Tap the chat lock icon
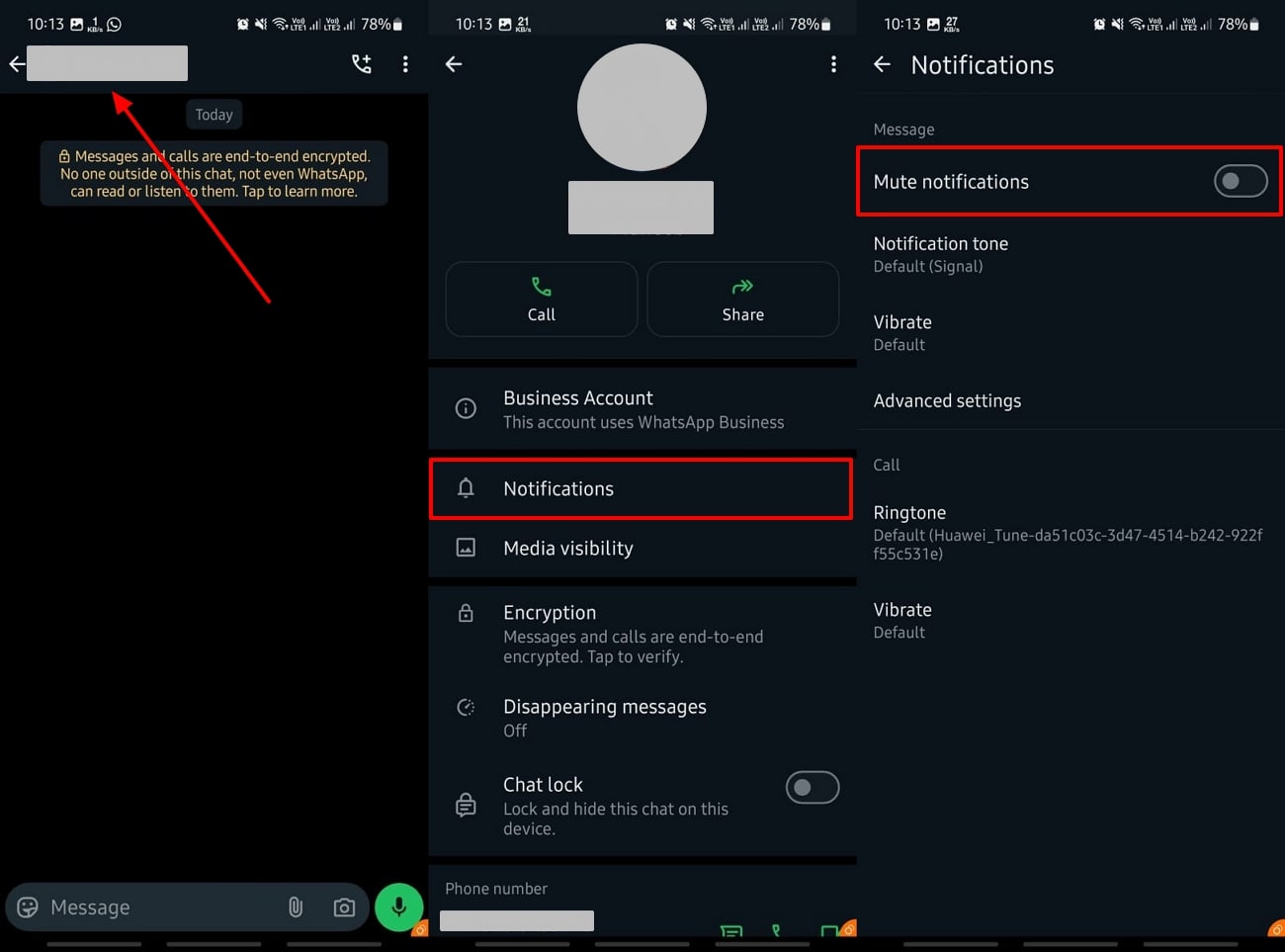Screen dimensions: 1285x952 point(466,806)
